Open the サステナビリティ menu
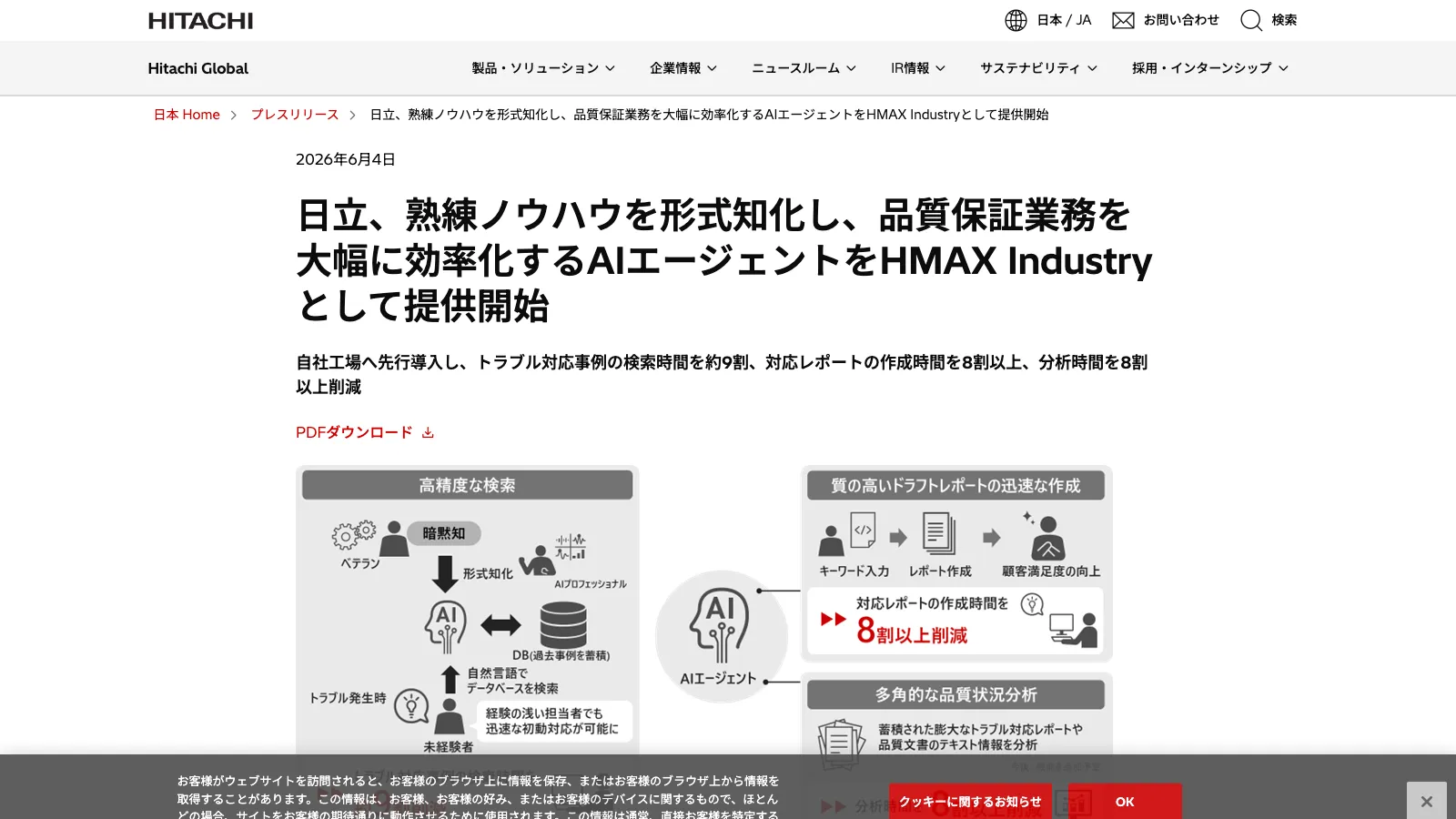 point(1030,68)
